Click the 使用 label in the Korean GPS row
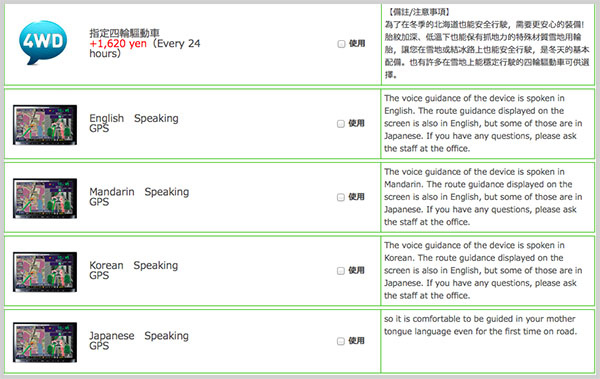The width and height of the screenshot is (600, 379). point(356,270)
